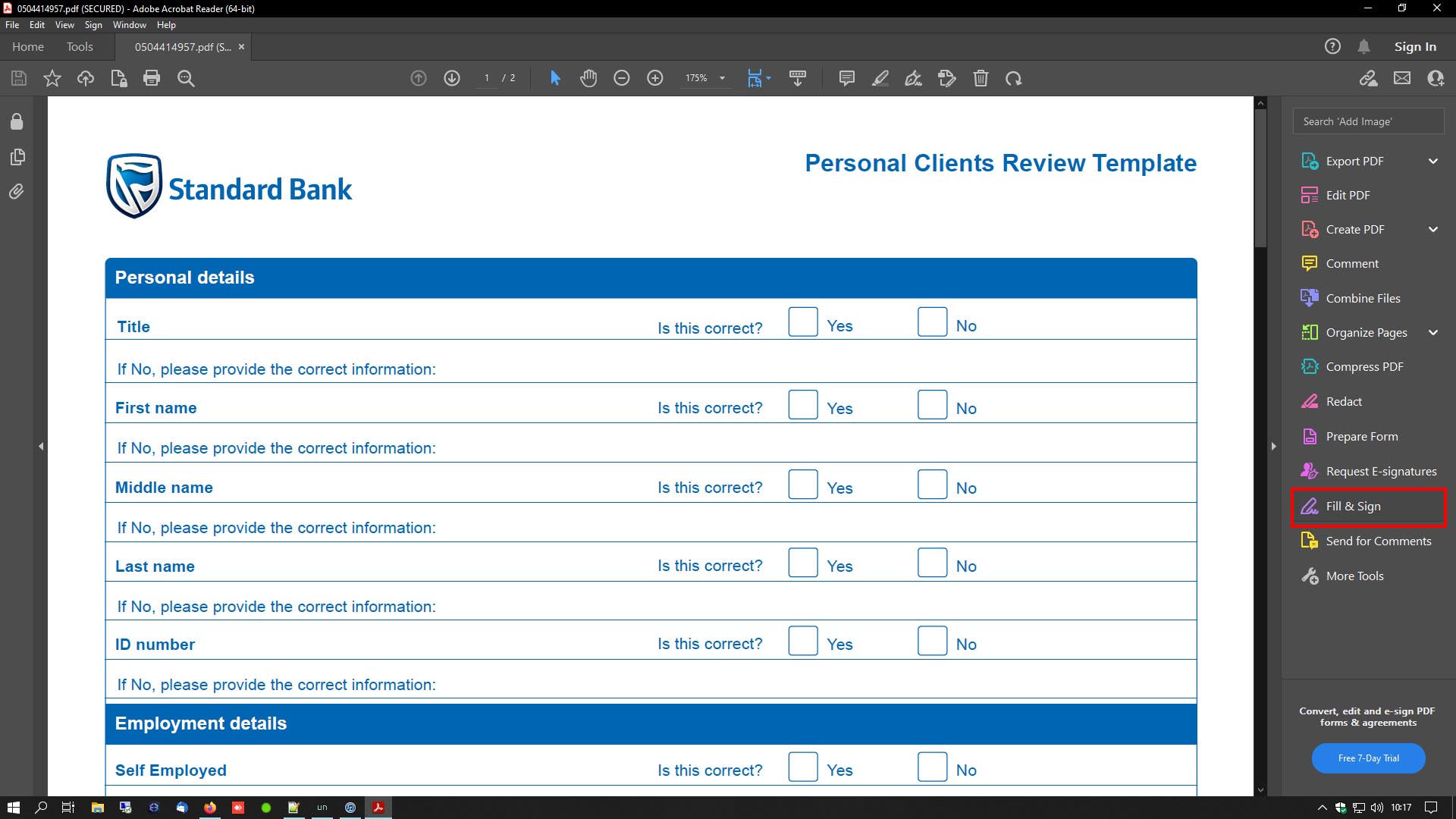Image resolution: width=1456 pixels, height=819 pixels.
Task: Switch to the Tools tab
Action: 80,46
